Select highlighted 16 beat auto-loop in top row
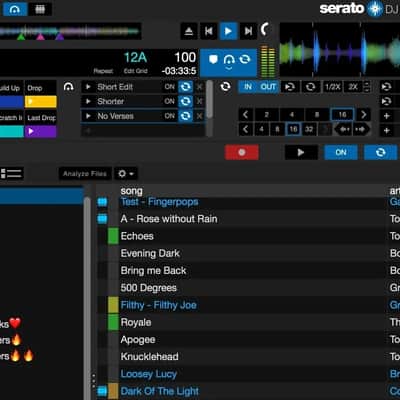This screenshot has width=400, height=400. [x=343, y=115]
